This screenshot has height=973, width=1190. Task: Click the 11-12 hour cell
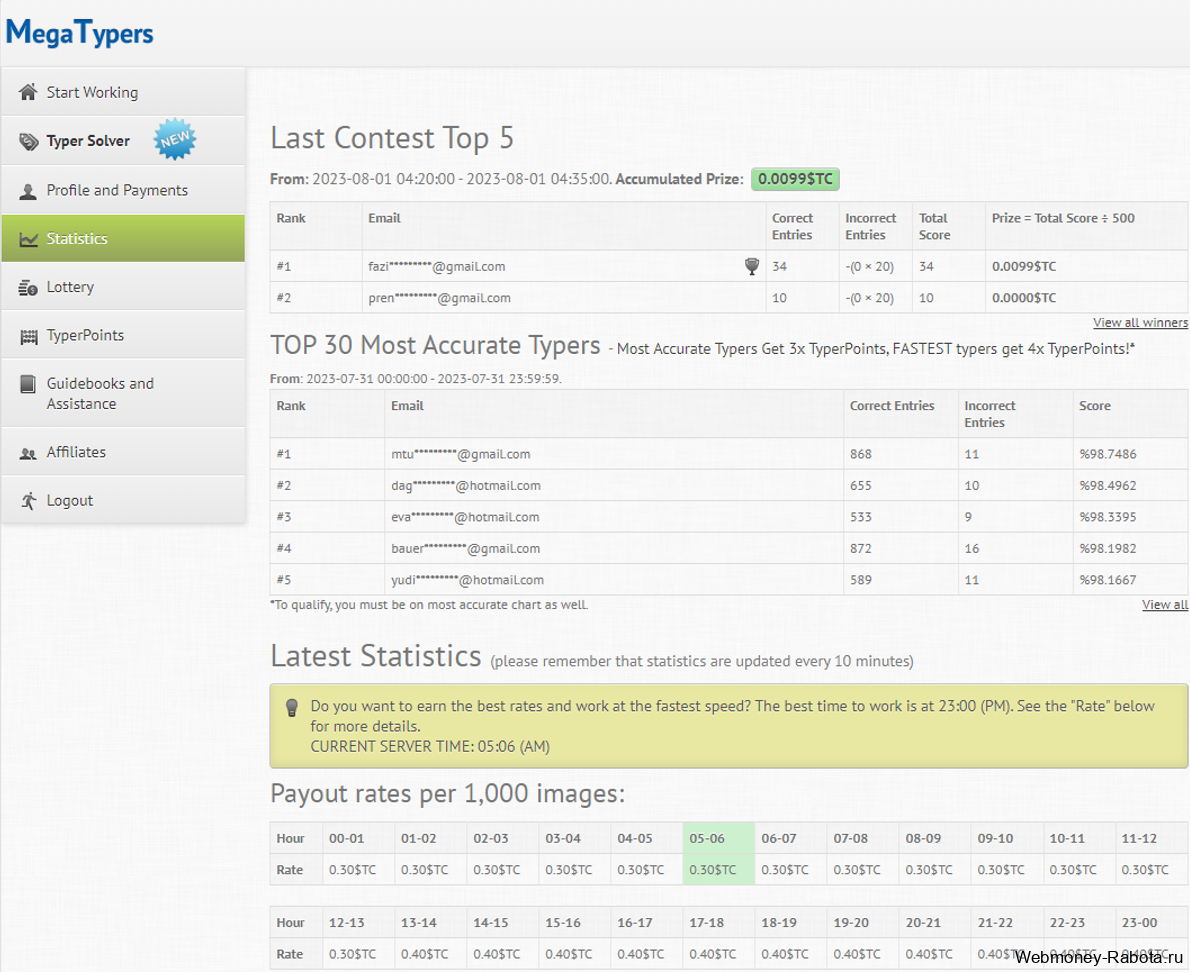click(1151, 838)
